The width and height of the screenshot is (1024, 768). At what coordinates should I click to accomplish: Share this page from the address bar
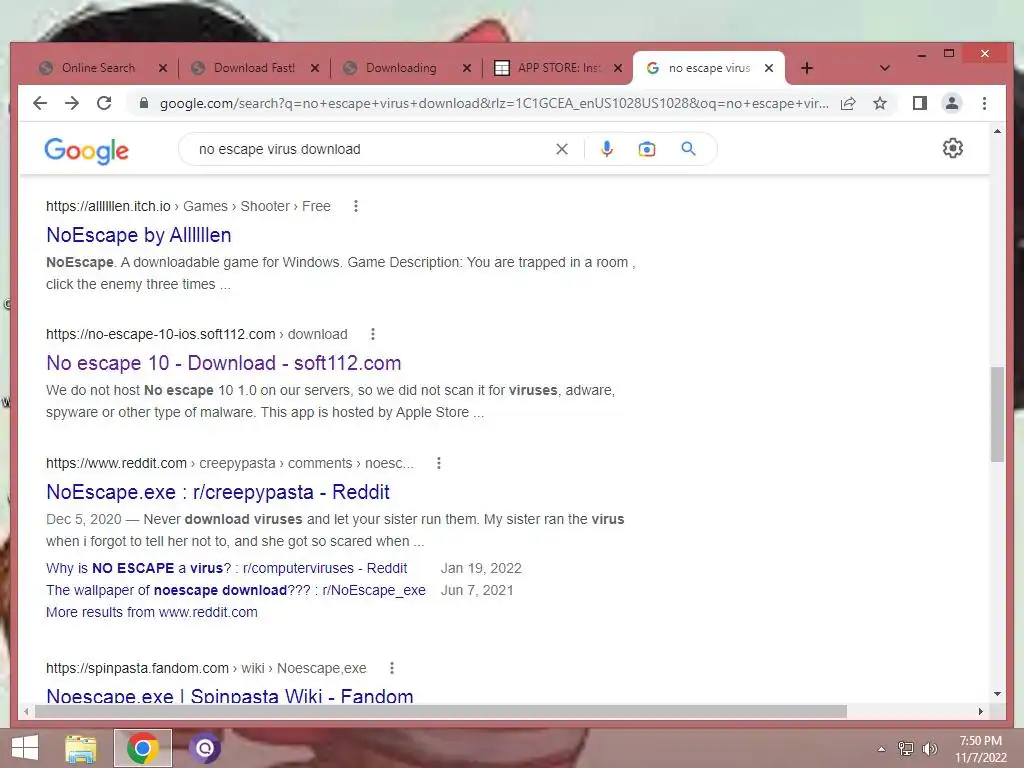(x=848, y=103)
